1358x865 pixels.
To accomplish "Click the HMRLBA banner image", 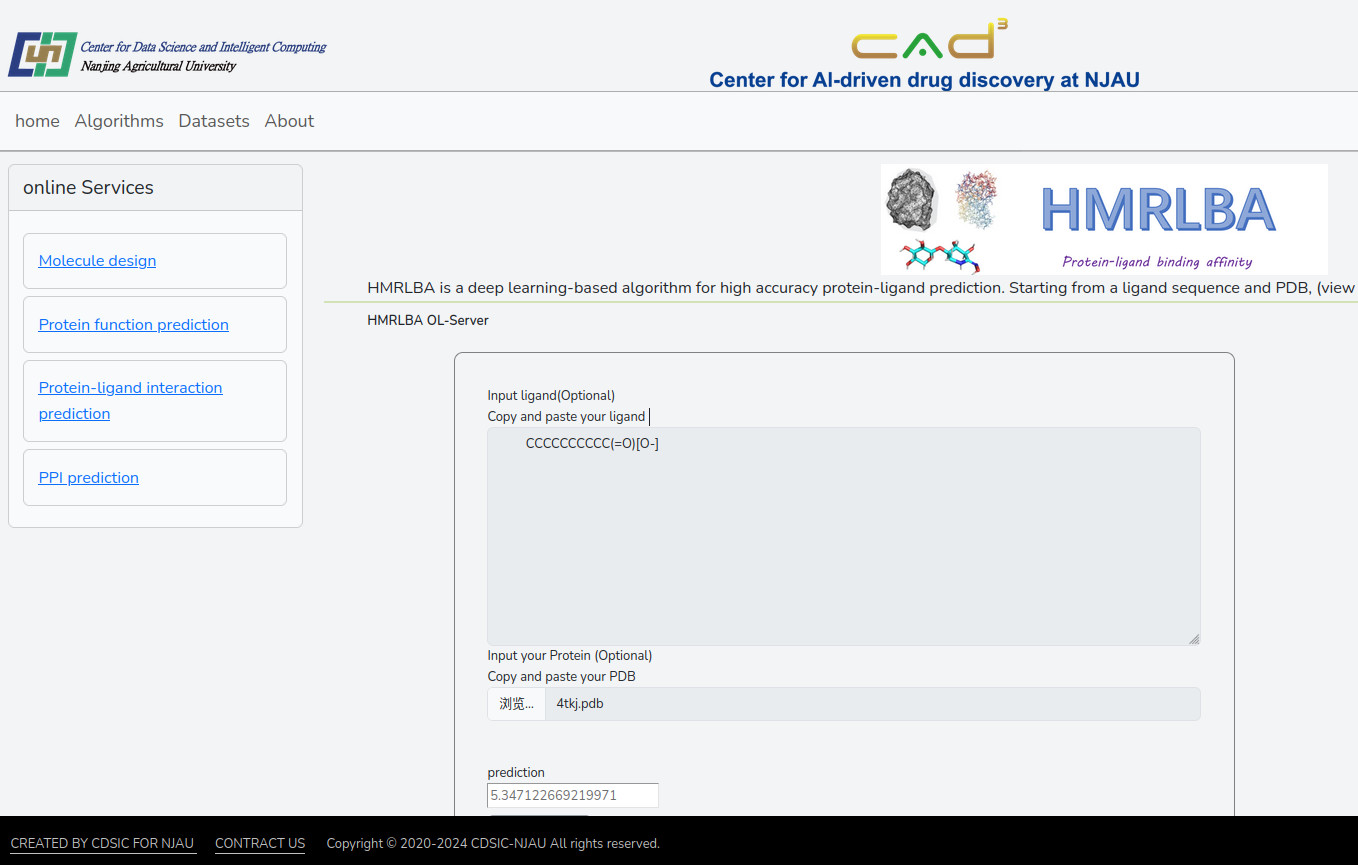I will pos(1104,219).
